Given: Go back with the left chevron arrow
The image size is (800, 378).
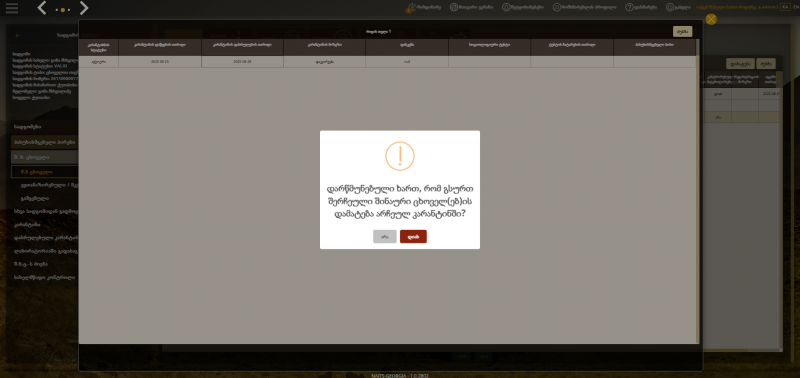Looking at the screenshot, I should coord(42,8).
